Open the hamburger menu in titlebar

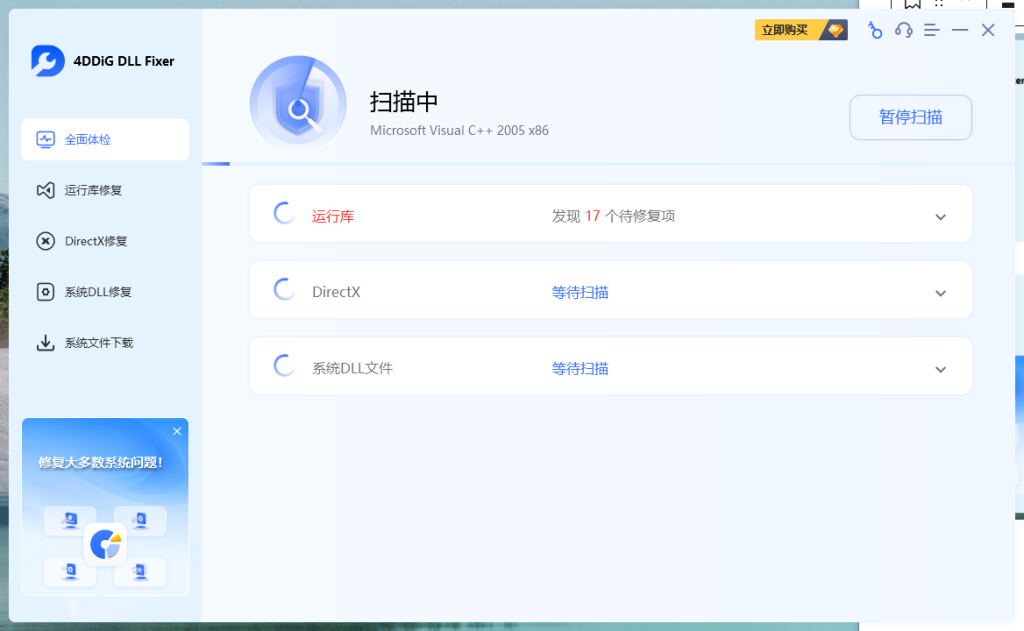(931, 31)
